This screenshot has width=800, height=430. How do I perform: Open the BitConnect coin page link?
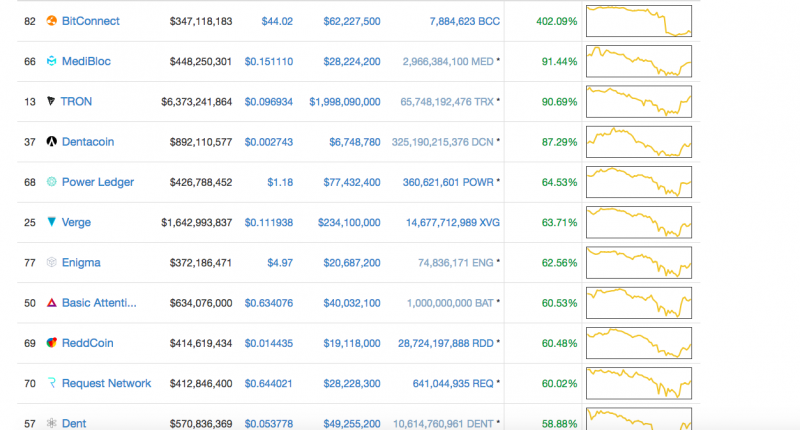(90, 21)
